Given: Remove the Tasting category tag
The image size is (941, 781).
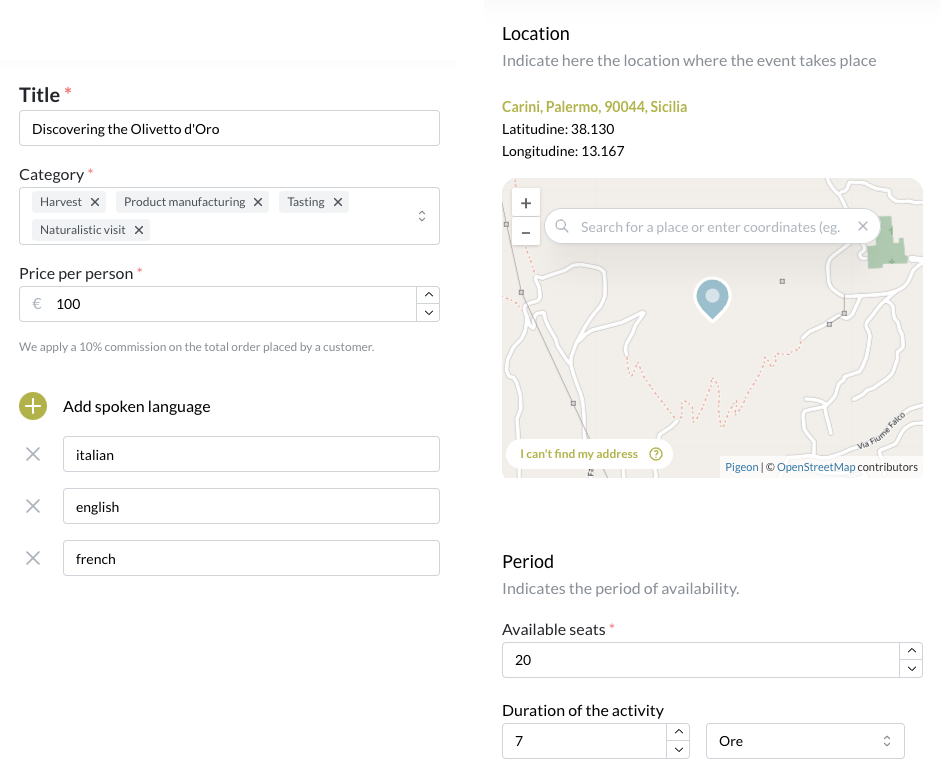Looking at the screenshot, I should 338,202.
